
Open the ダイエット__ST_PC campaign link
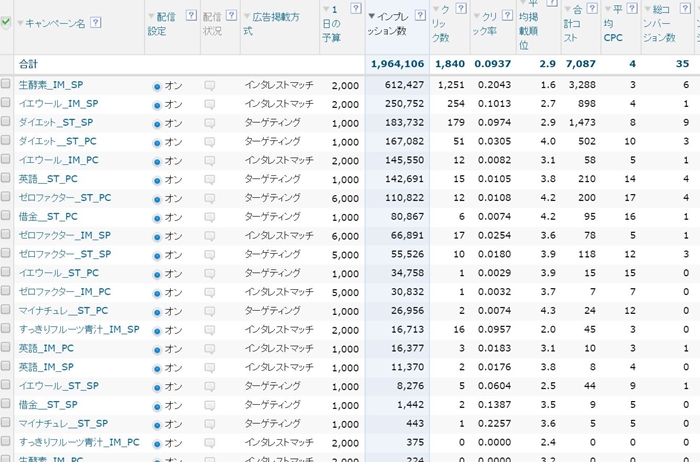[58, 141]
